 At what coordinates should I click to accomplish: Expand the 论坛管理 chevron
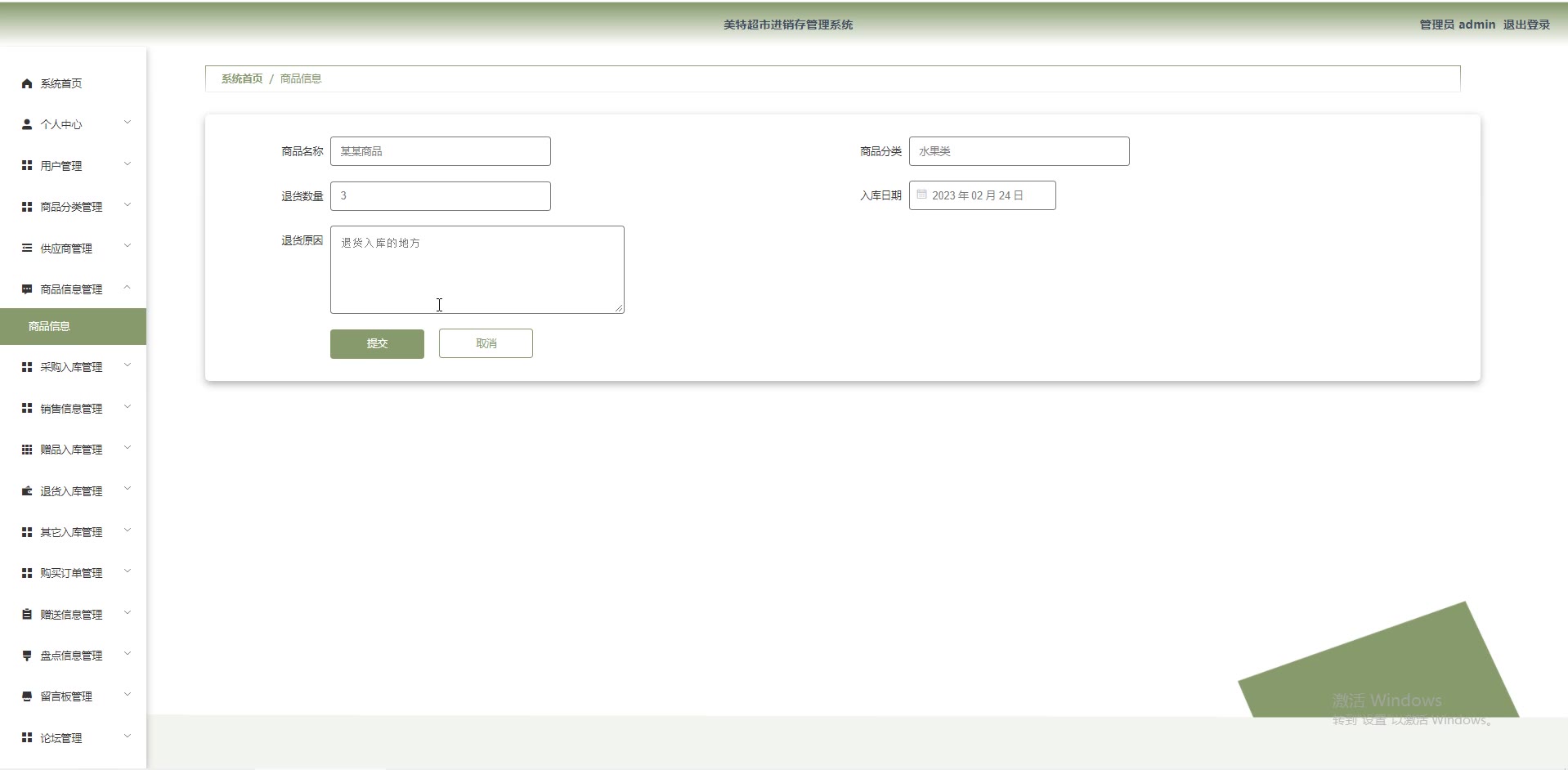128,736
